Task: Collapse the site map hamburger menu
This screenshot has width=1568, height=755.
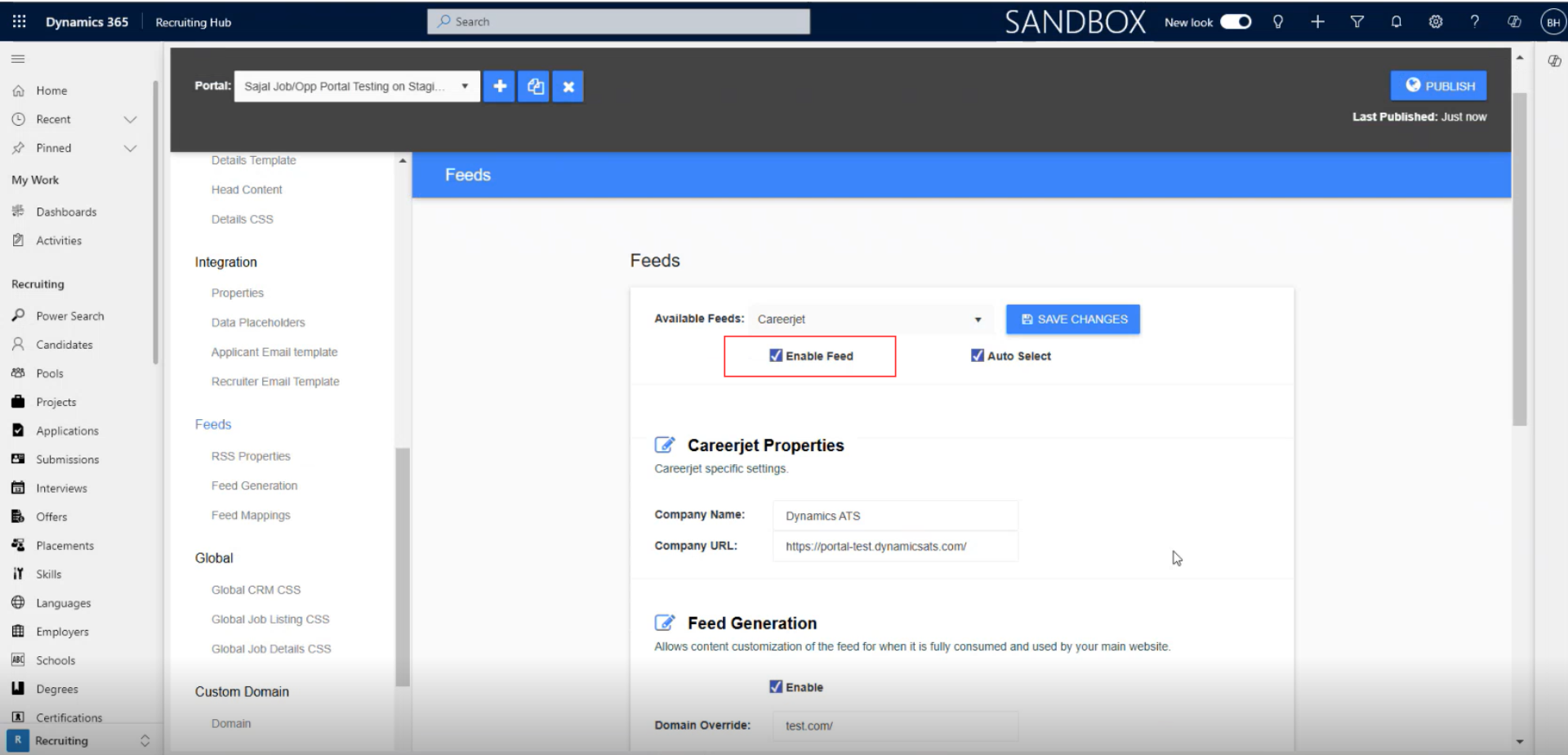Action: (18, 59)
